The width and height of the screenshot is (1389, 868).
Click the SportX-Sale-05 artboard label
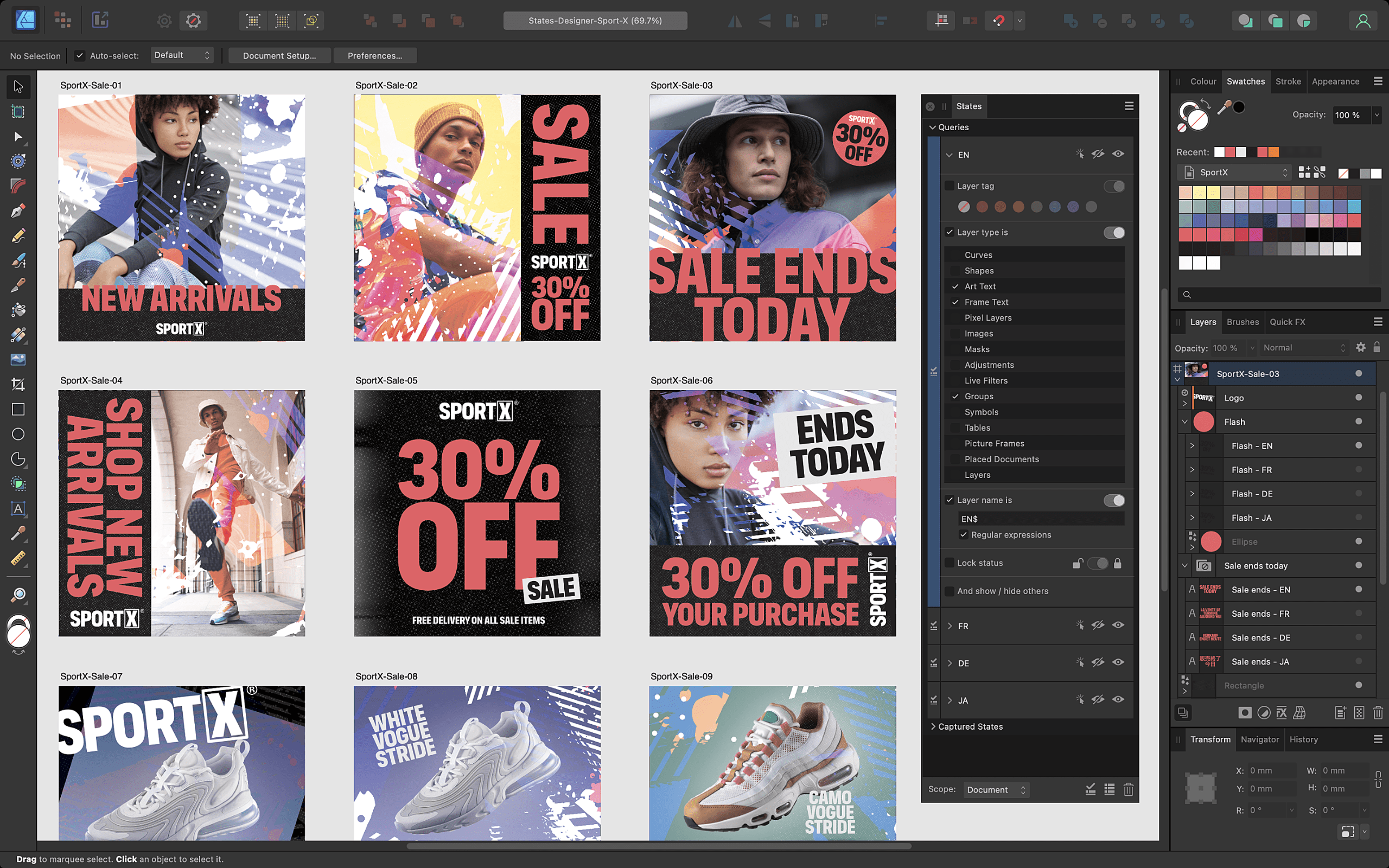(386, 380)
